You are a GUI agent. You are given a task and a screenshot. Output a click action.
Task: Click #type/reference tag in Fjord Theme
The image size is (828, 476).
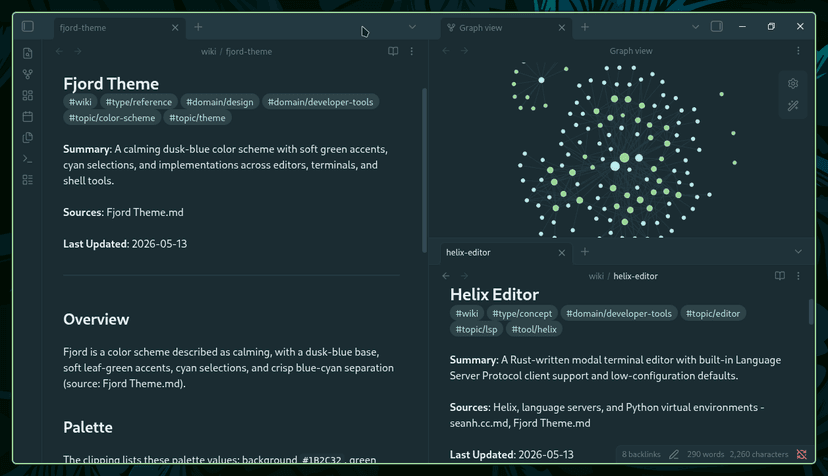coord(139,102)
